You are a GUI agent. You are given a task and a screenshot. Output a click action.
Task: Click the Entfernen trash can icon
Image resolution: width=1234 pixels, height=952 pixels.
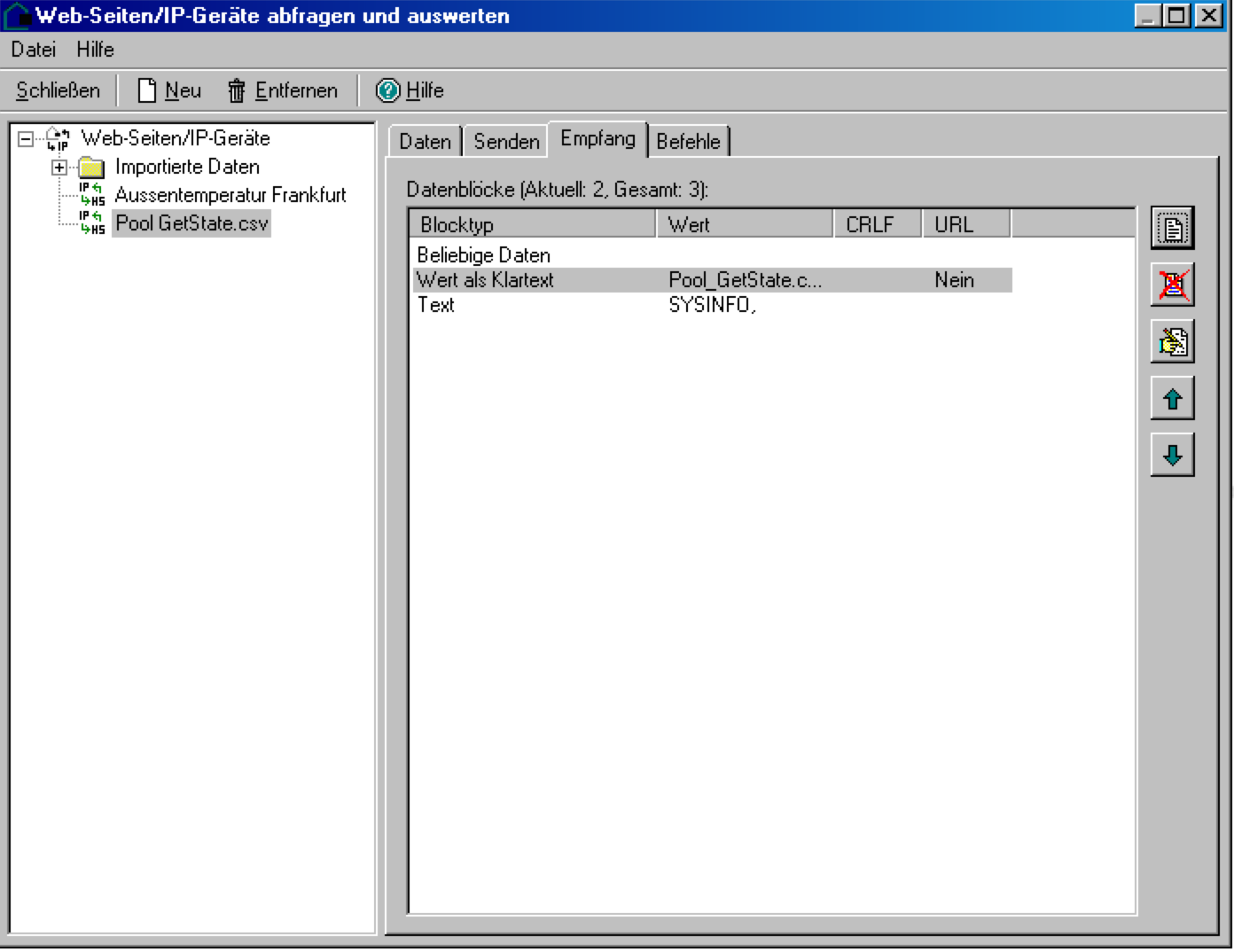[237, 90]
